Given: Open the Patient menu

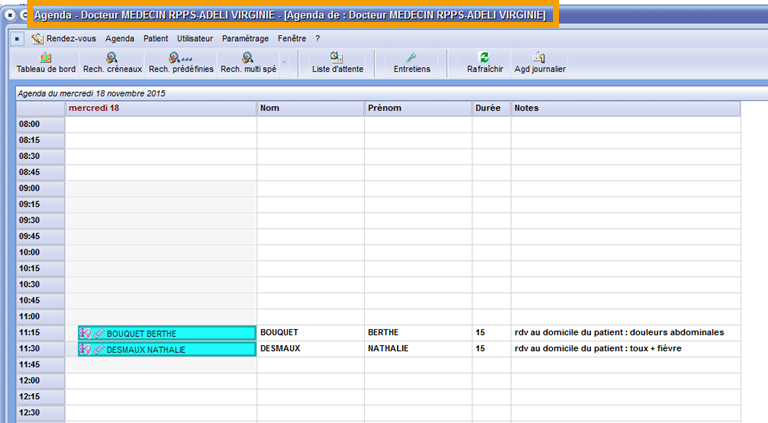Looking at the screenshot, I should coord(155,38).
